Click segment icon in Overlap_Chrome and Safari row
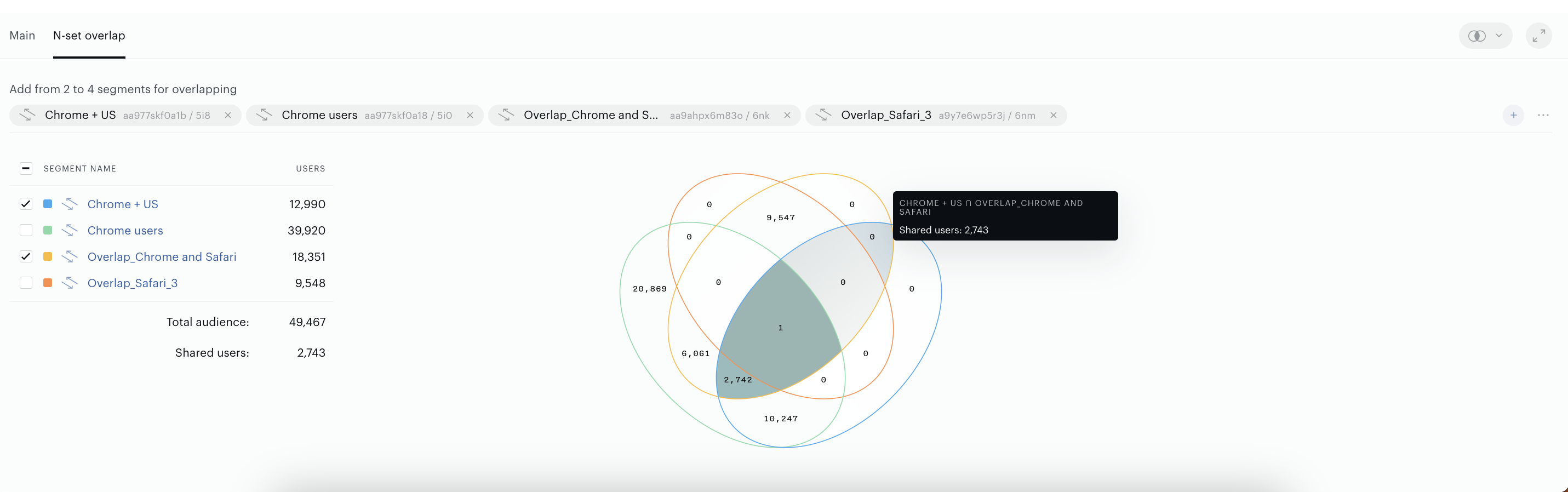The height and width of the screenshot is (492, 1568). coord(70,256)
